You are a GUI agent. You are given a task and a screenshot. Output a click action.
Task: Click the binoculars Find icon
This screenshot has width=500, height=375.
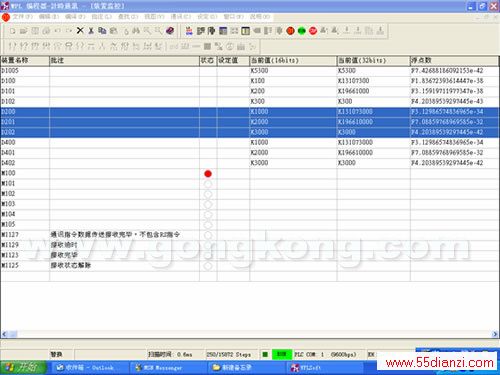[x=136, y=31]
